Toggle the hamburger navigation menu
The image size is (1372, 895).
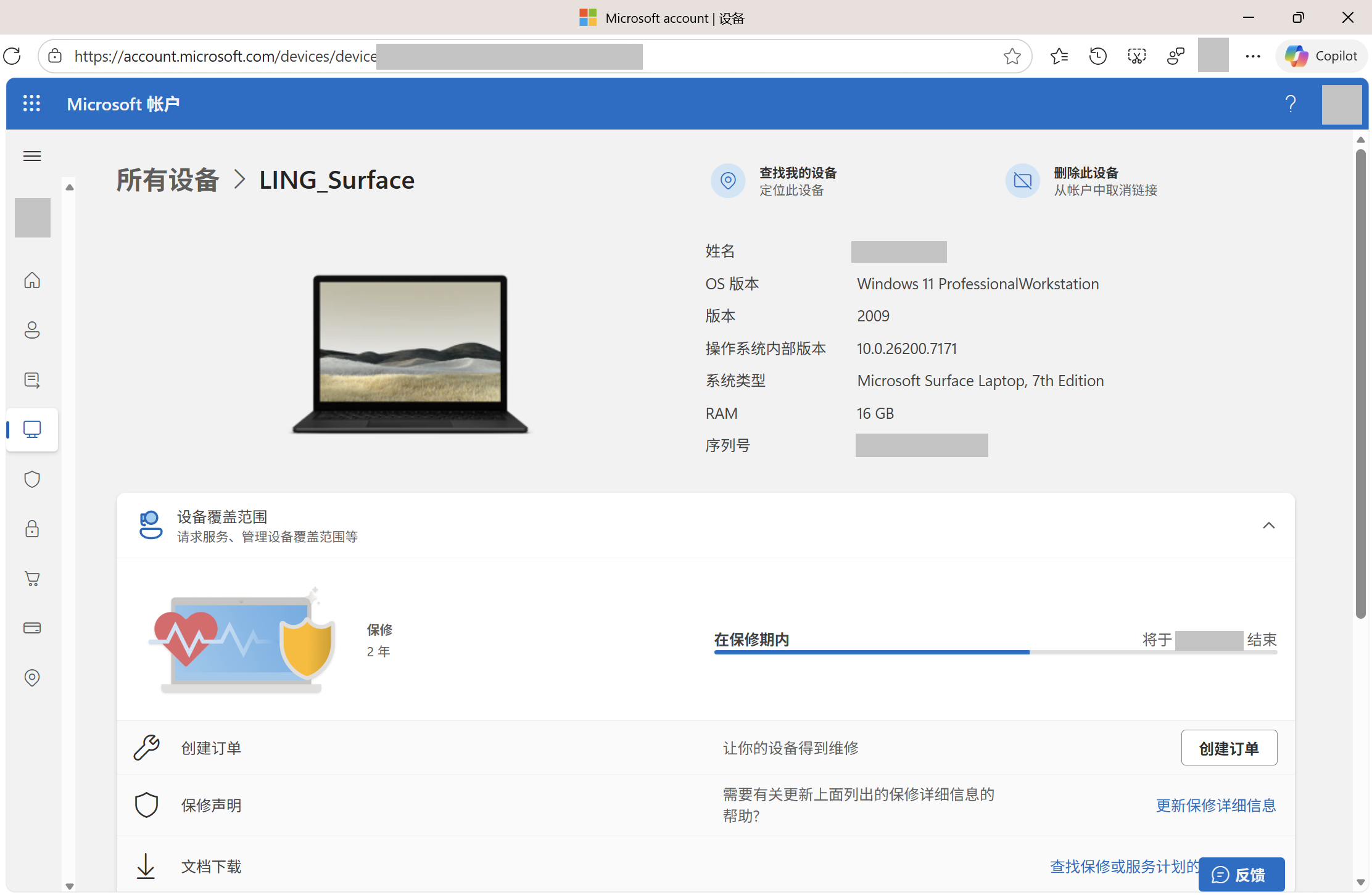(x=32, y=156)
